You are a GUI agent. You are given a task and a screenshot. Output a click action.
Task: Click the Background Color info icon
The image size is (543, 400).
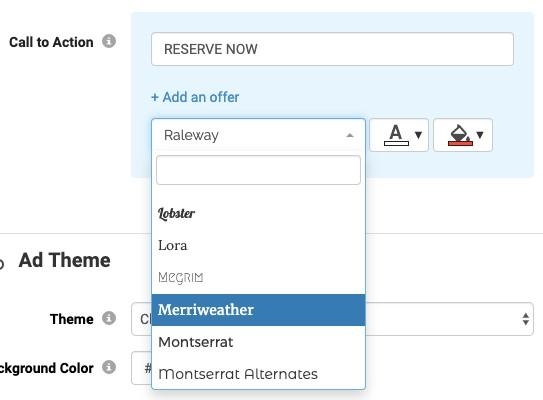click(109, 367)
